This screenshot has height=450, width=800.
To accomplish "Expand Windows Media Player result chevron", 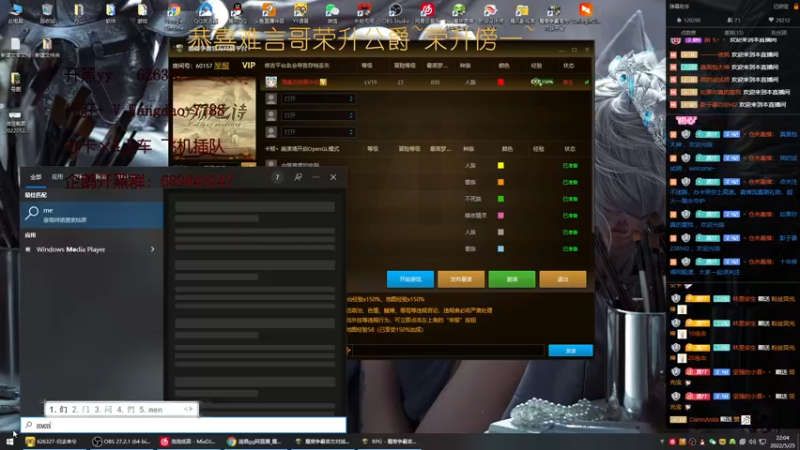I will point(153,249).
